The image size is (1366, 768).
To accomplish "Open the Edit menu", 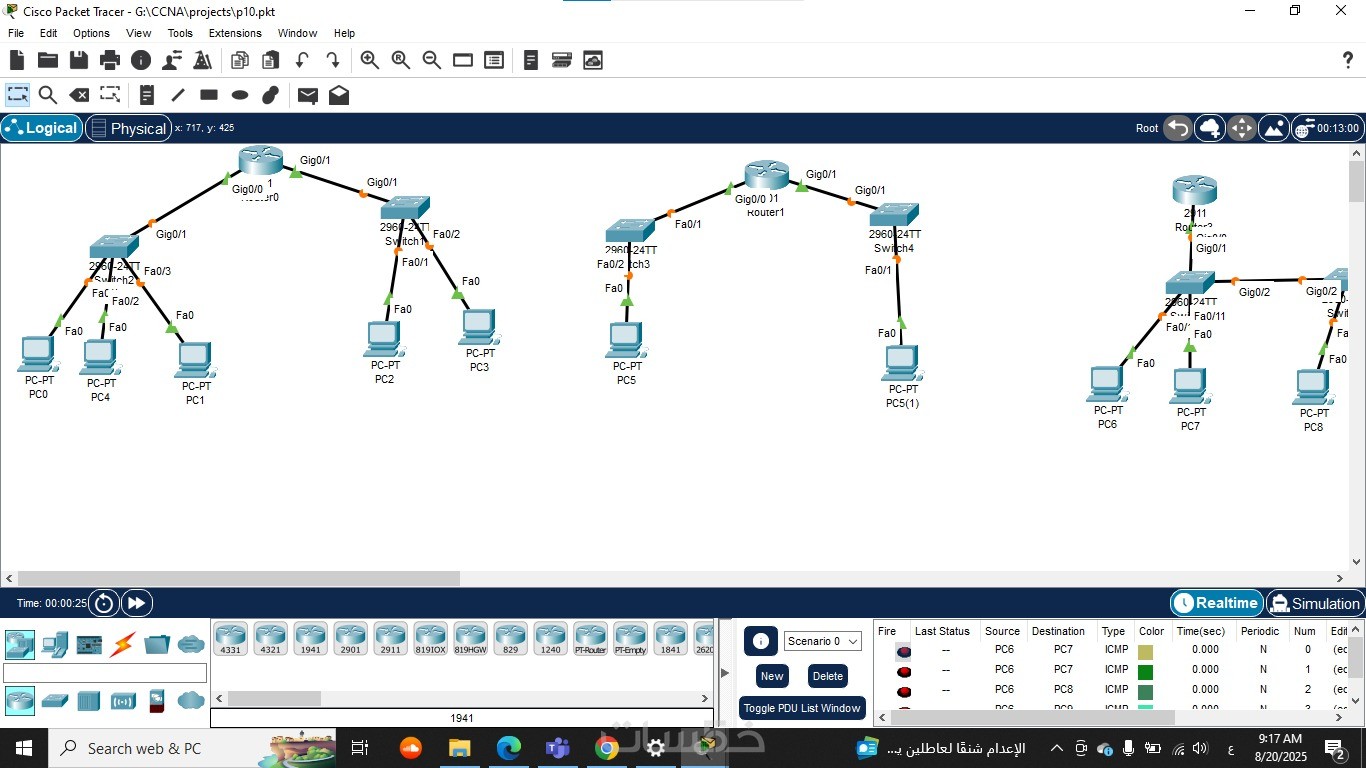I will point(48,33).
